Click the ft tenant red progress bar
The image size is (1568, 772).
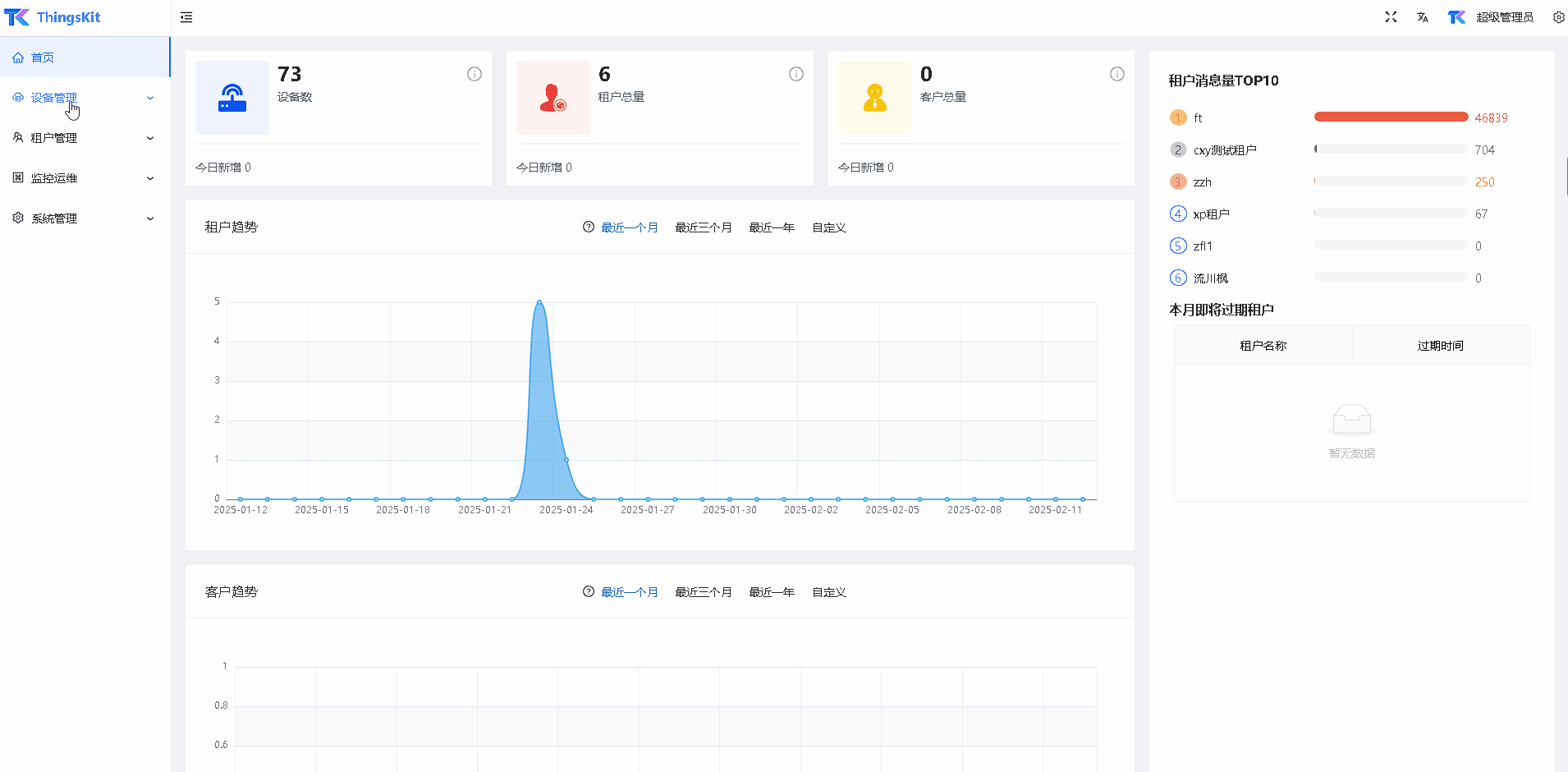click(x=1391, y=117)
